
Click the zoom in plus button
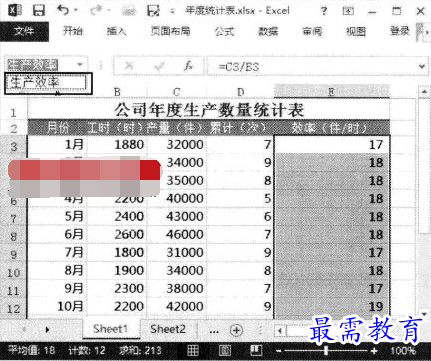(x=374, y=351)
